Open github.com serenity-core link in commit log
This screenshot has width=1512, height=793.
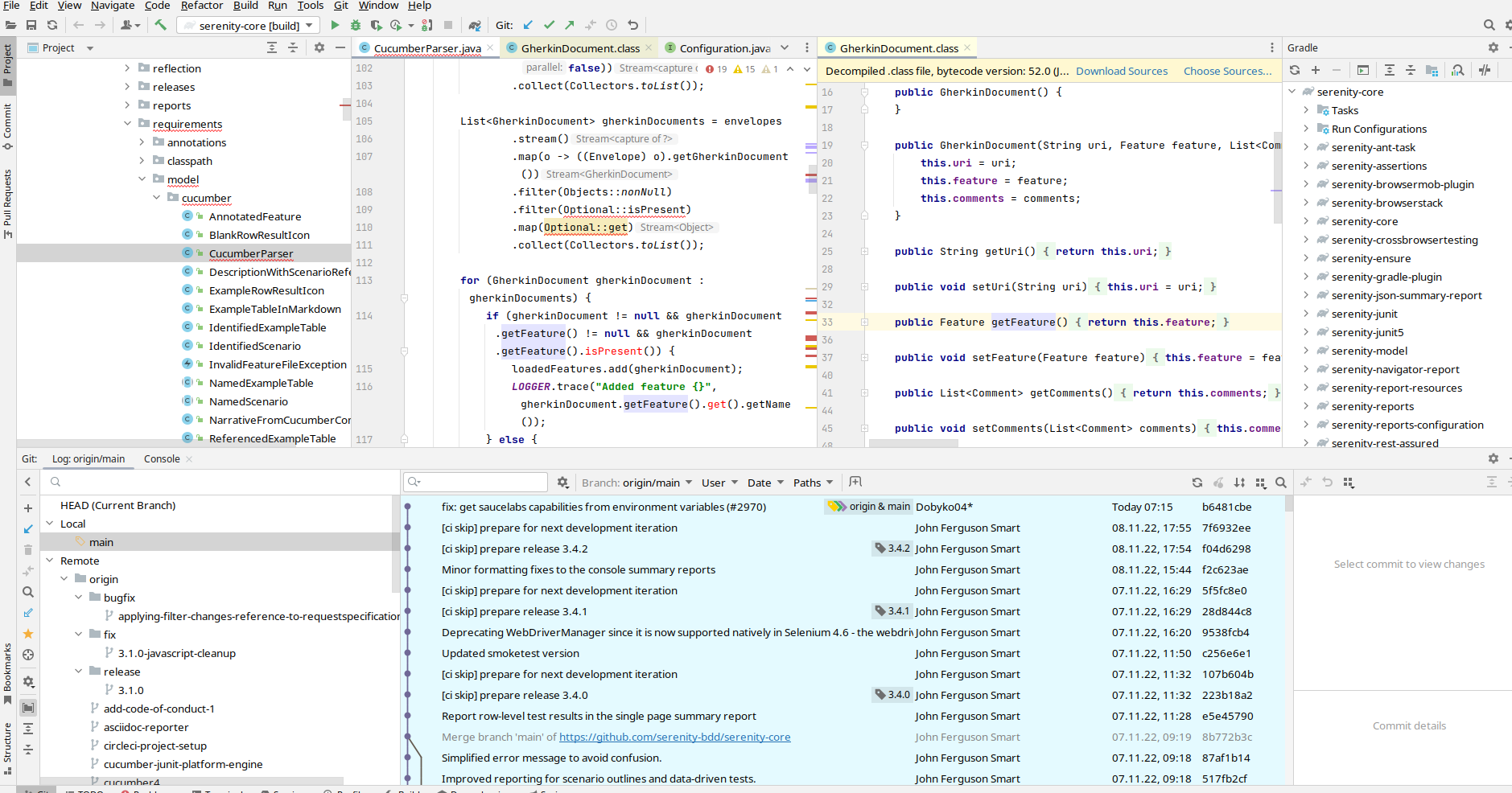[674, 737]
